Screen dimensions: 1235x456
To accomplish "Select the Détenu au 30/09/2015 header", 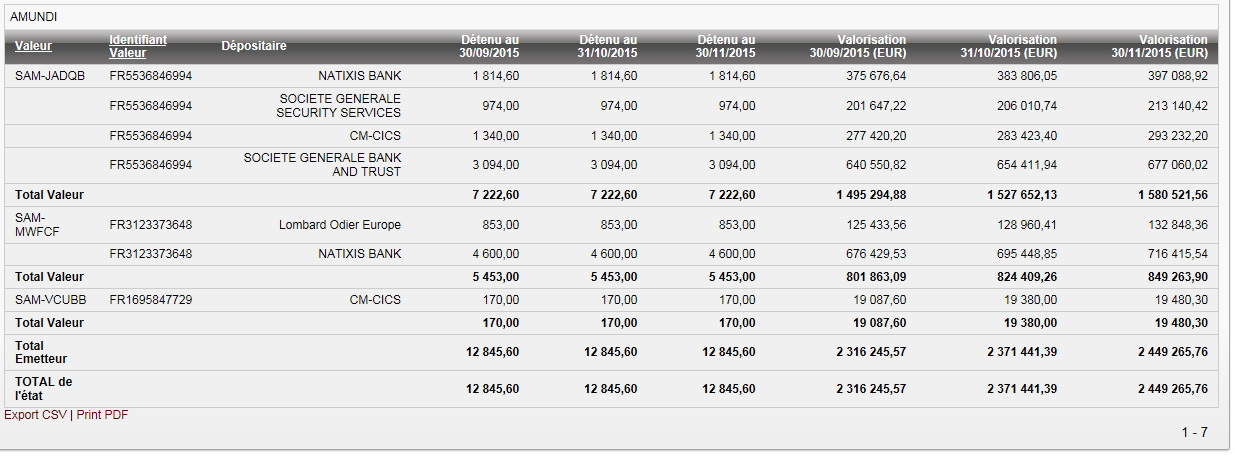I will click(x=489, y=46).
